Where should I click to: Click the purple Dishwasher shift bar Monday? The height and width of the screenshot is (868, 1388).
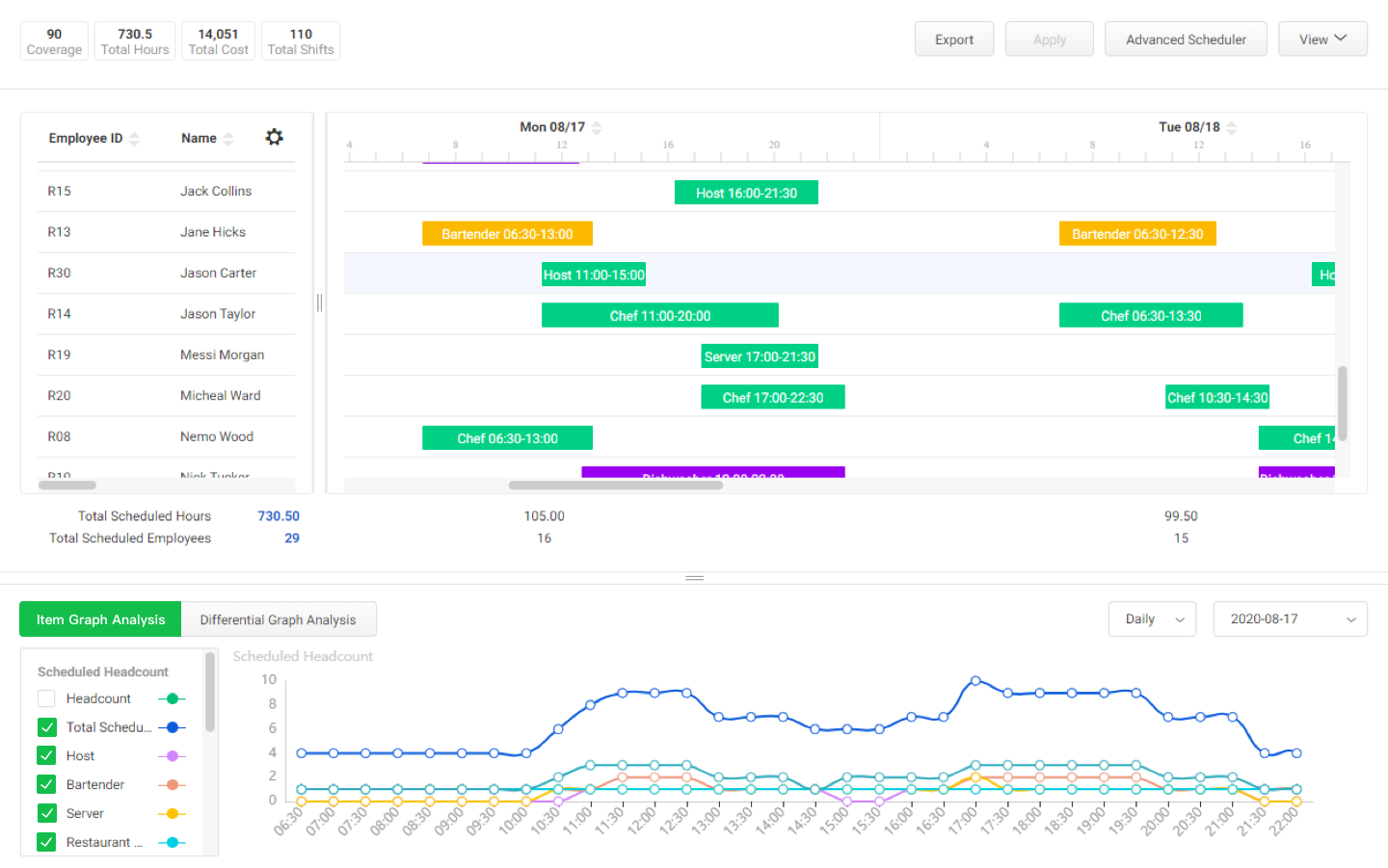point(713,473)
